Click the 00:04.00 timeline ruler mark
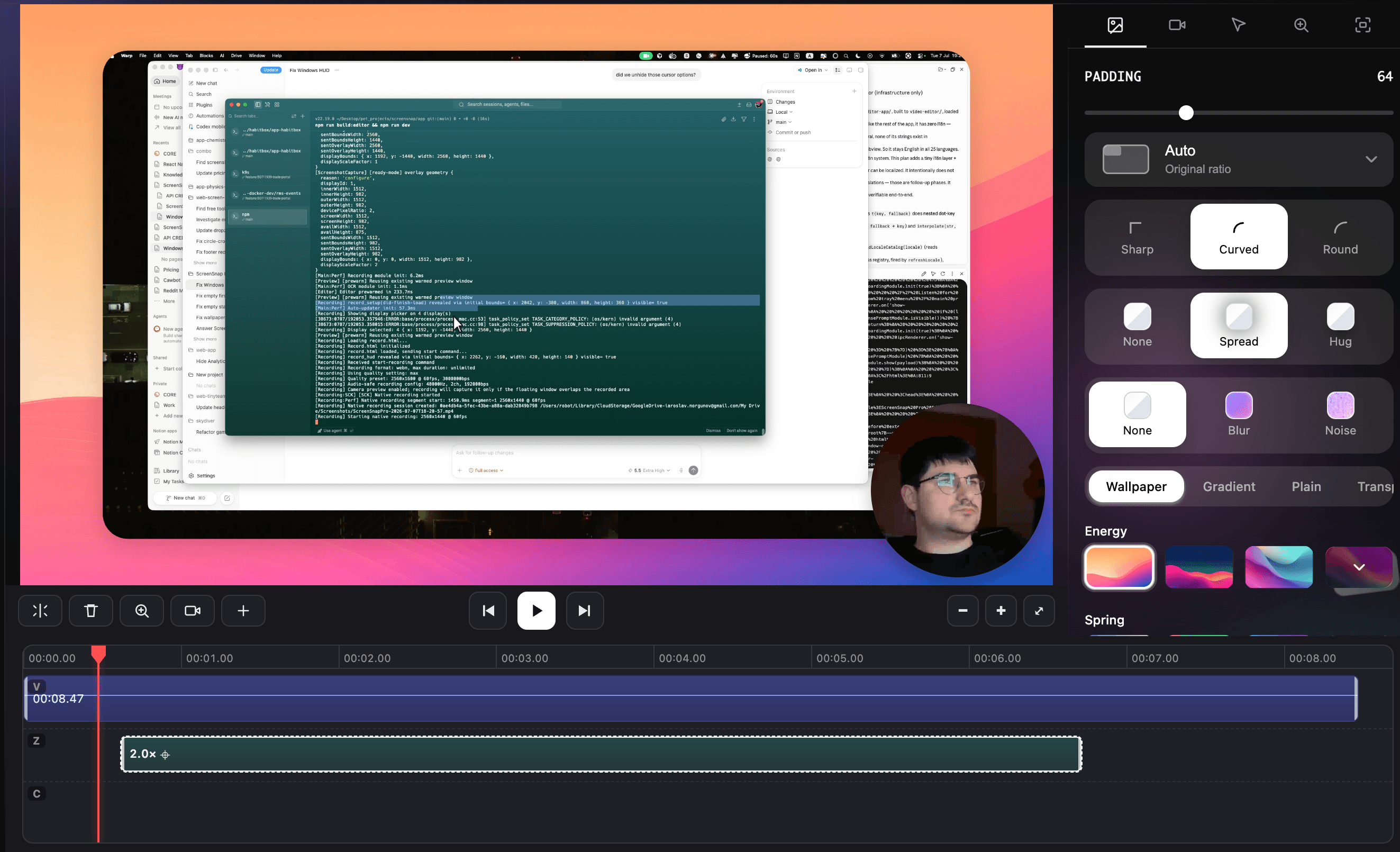This screenshot has height=852, width=1400. point(682,658)
